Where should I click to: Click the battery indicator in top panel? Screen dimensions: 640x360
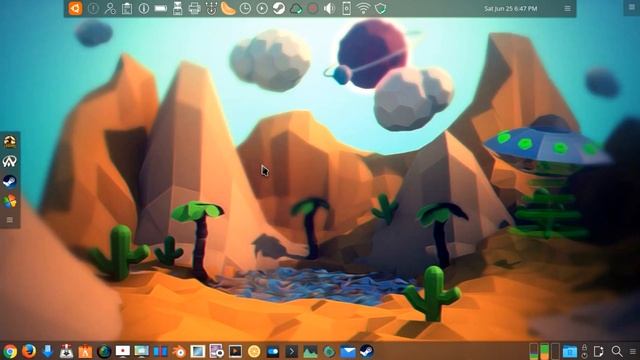coord(161,8)
